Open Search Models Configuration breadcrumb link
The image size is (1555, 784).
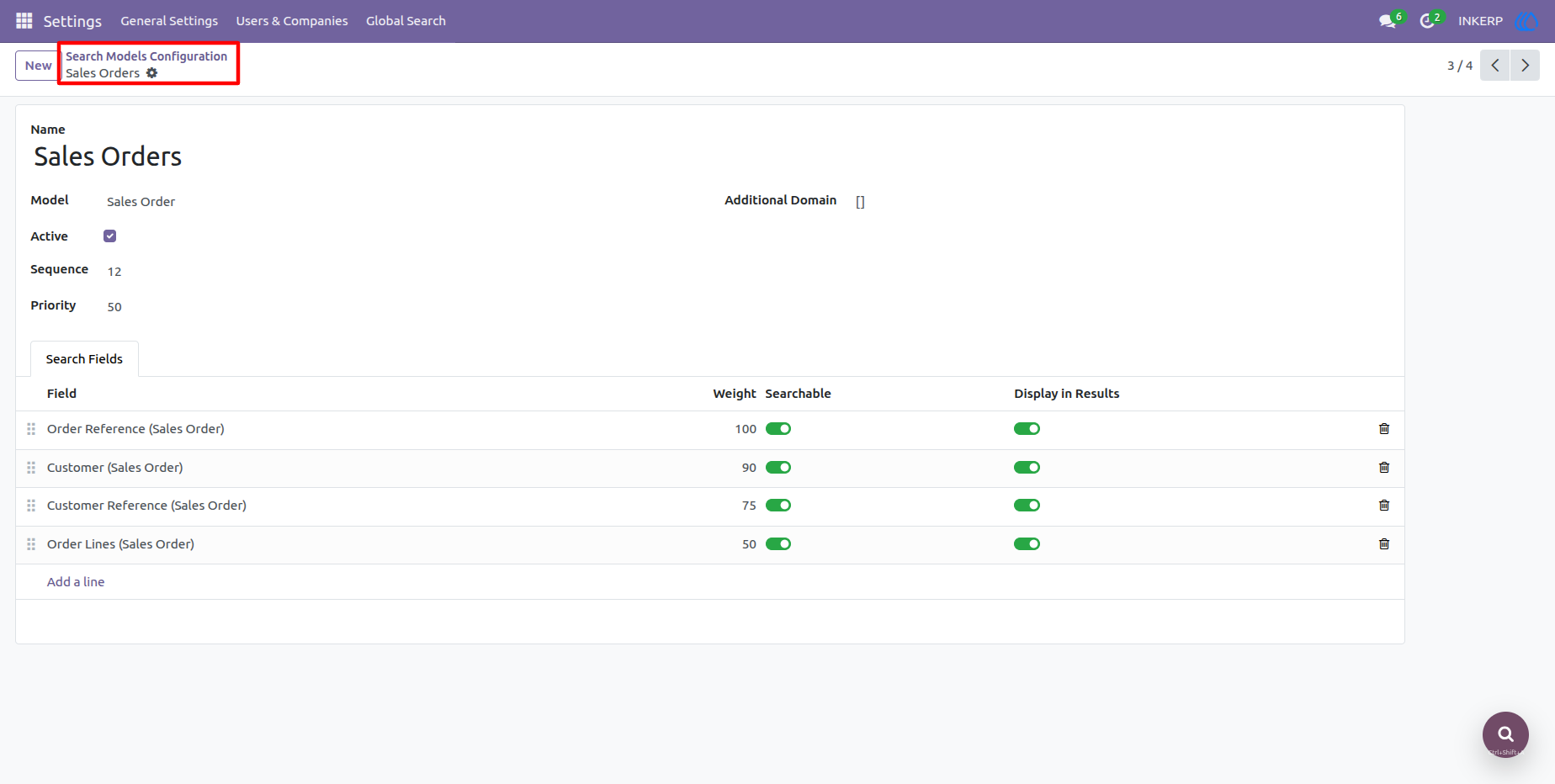coord(146,56)
